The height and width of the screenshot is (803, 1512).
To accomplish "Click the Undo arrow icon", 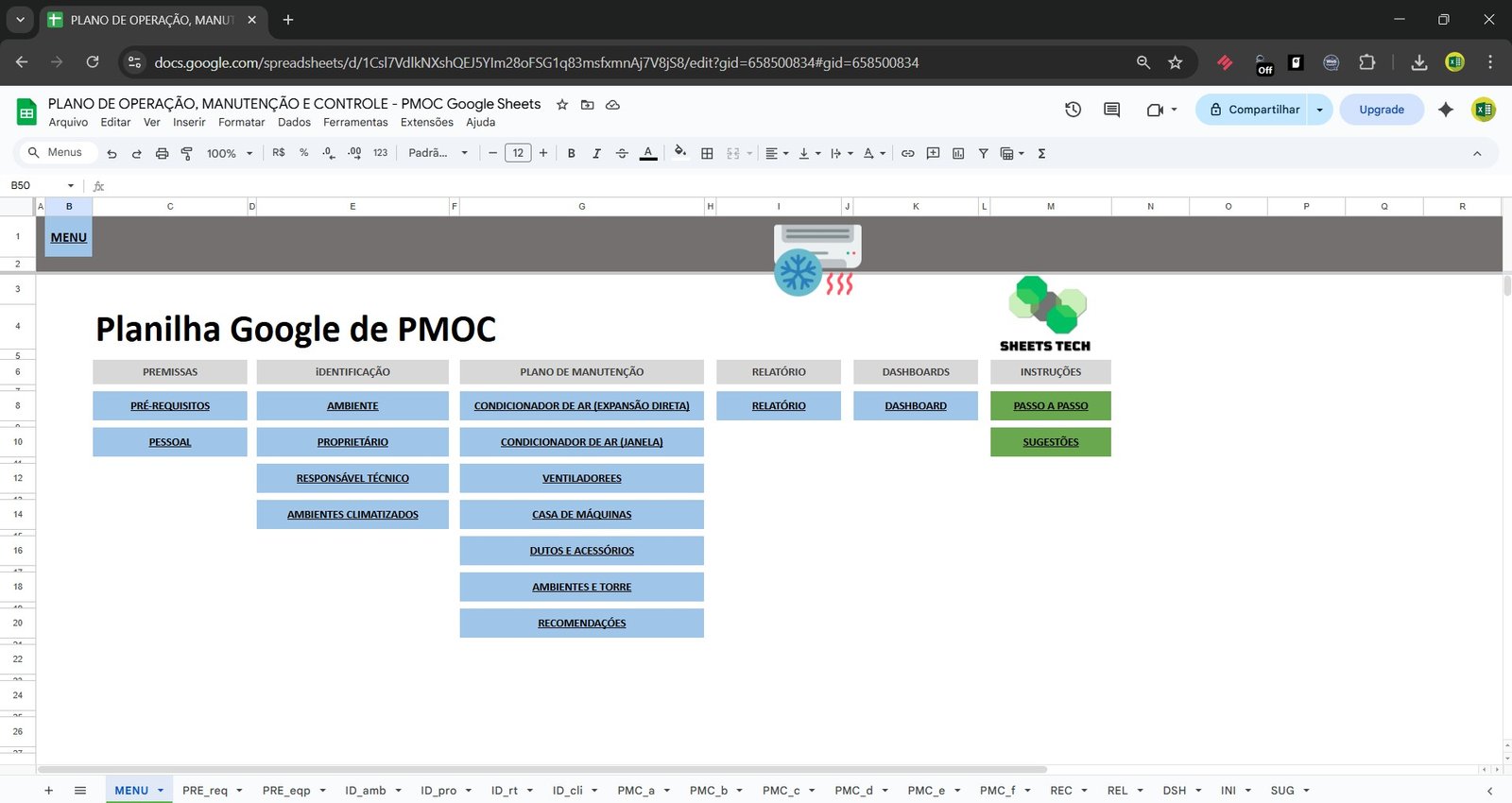I will point(112,153).
